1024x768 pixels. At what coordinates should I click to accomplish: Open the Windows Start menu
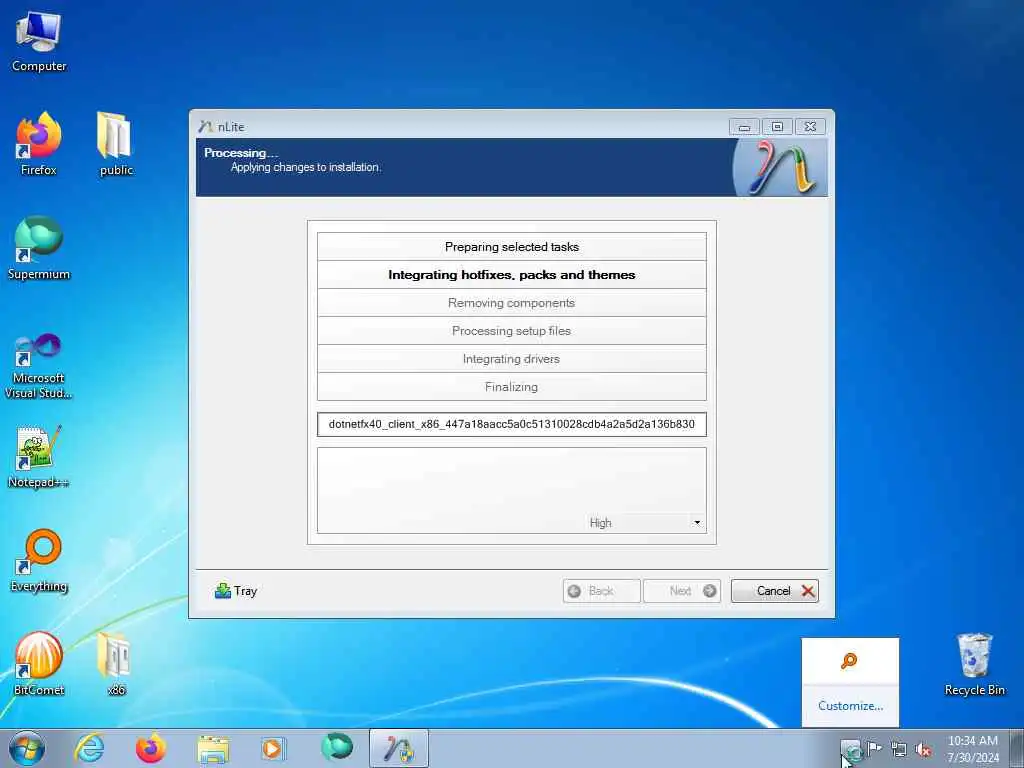[x=27, y=748]
